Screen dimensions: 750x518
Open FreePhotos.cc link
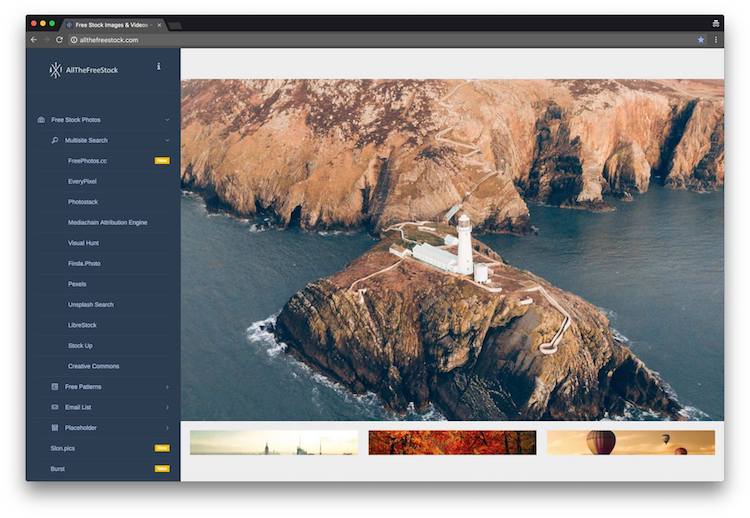point(88,161)
